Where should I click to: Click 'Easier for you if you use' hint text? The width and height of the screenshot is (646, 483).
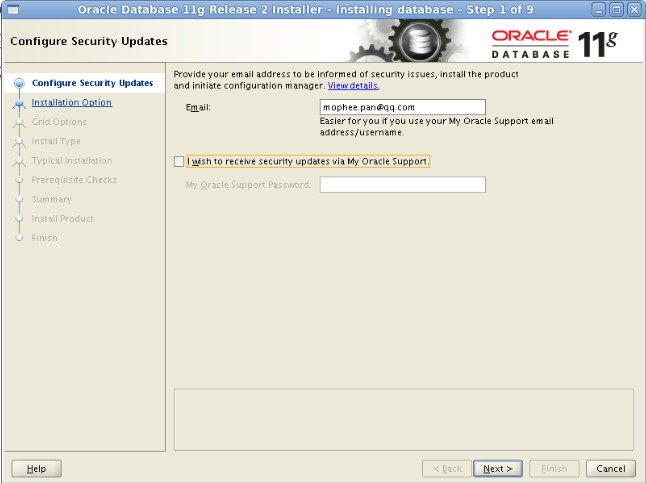tap(436, 127)
